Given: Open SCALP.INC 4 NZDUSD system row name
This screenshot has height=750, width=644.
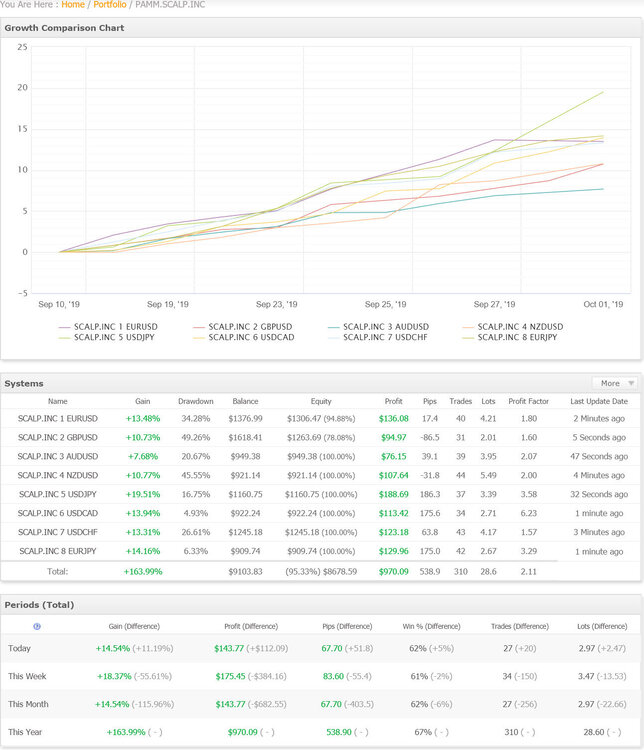Looking at the screenshot, I should [58, 475].
